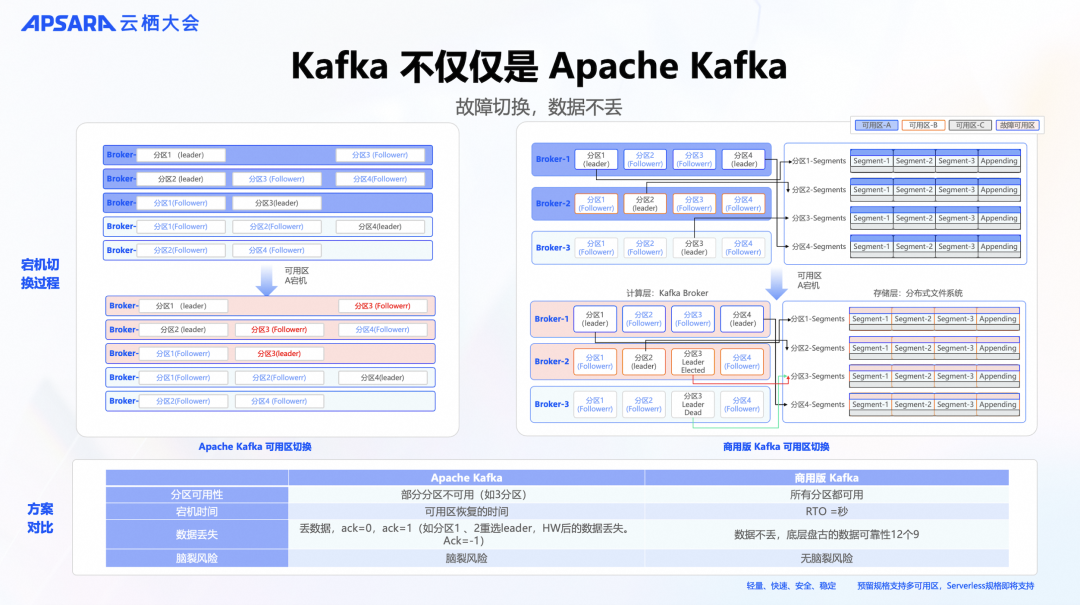Screen dimensions: 1080x605
Task: Click the '商用版 Kafka' table column header
Action: [827, 478]
